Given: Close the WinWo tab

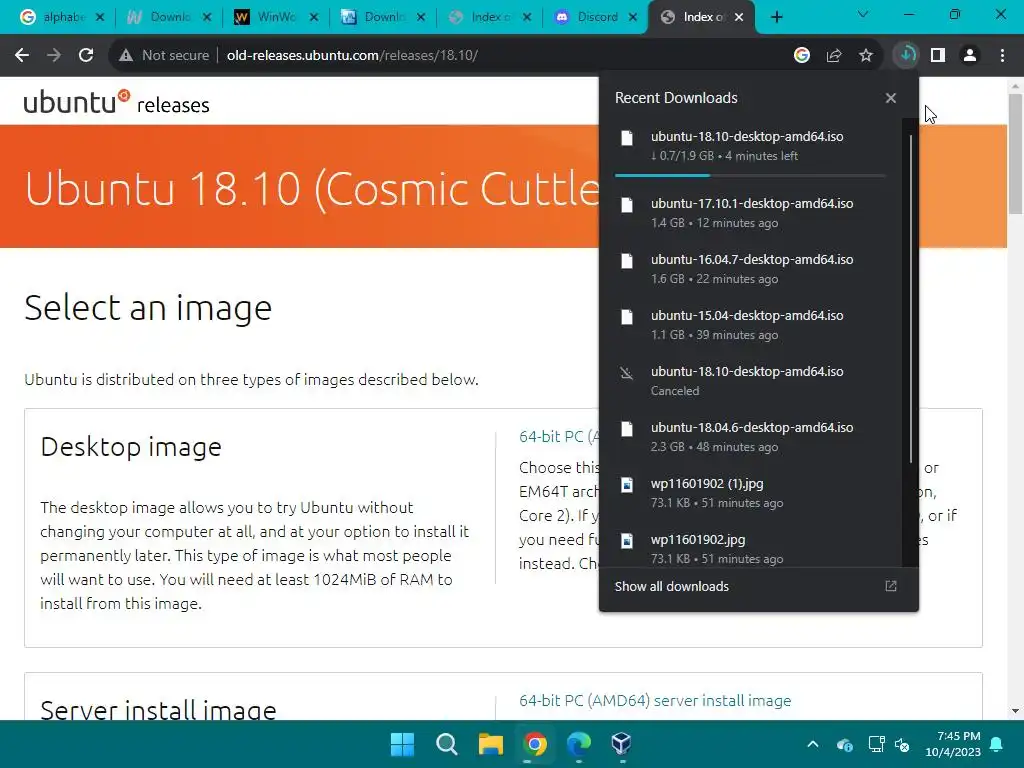Looking at the screenshot, I should tap(313, 17).
